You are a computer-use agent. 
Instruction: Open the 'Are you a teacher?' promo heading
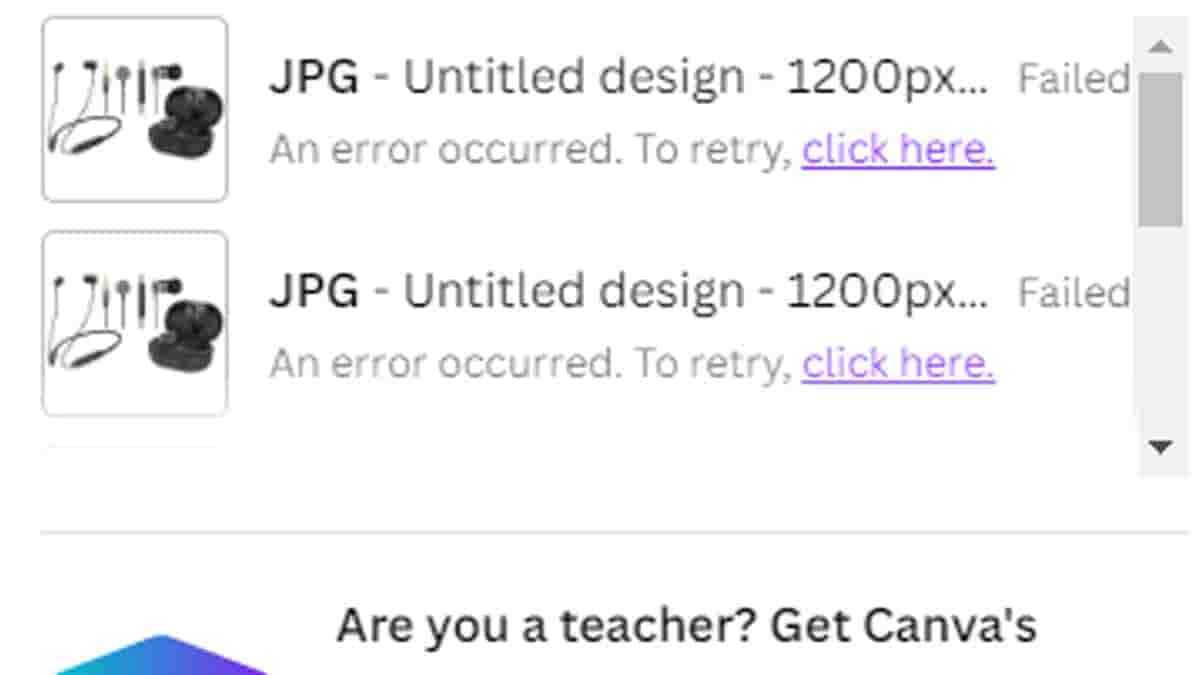pos(686,626)
